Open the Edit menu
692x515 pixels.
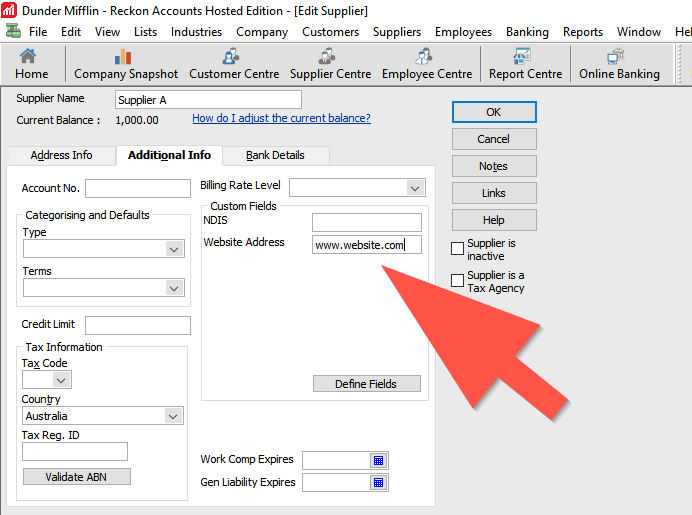(71, 32)
